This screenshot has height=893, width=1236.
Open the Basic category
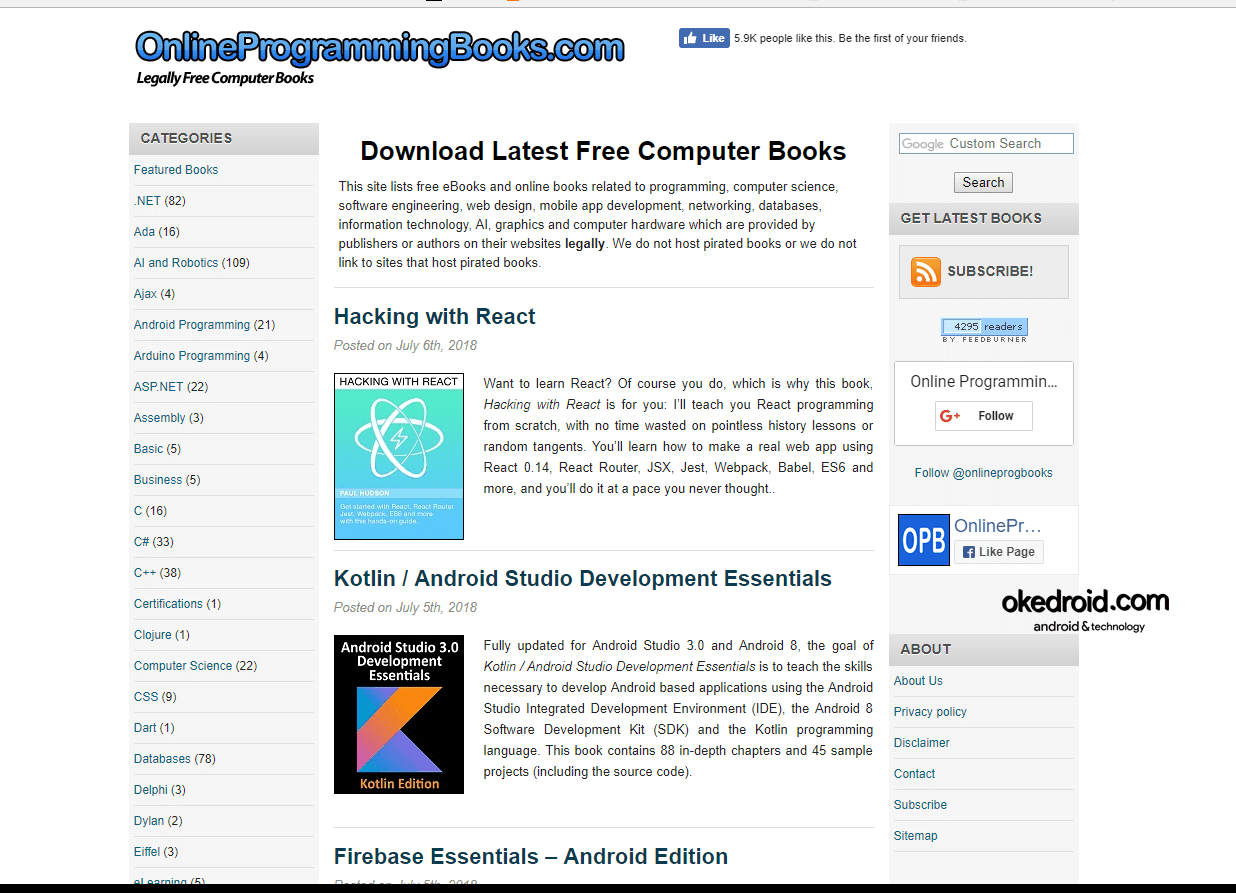point(148,449)
